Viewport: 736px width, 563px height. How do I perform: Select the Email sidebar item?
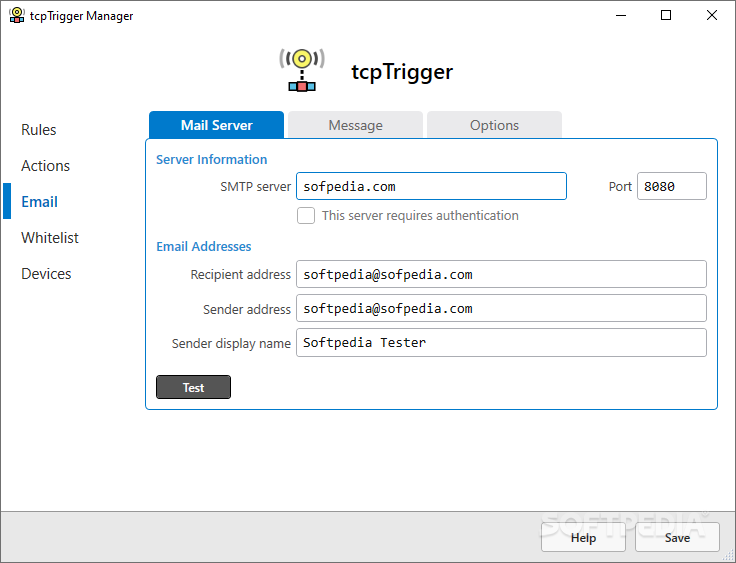pyautogui.click(x=39, y=202)
